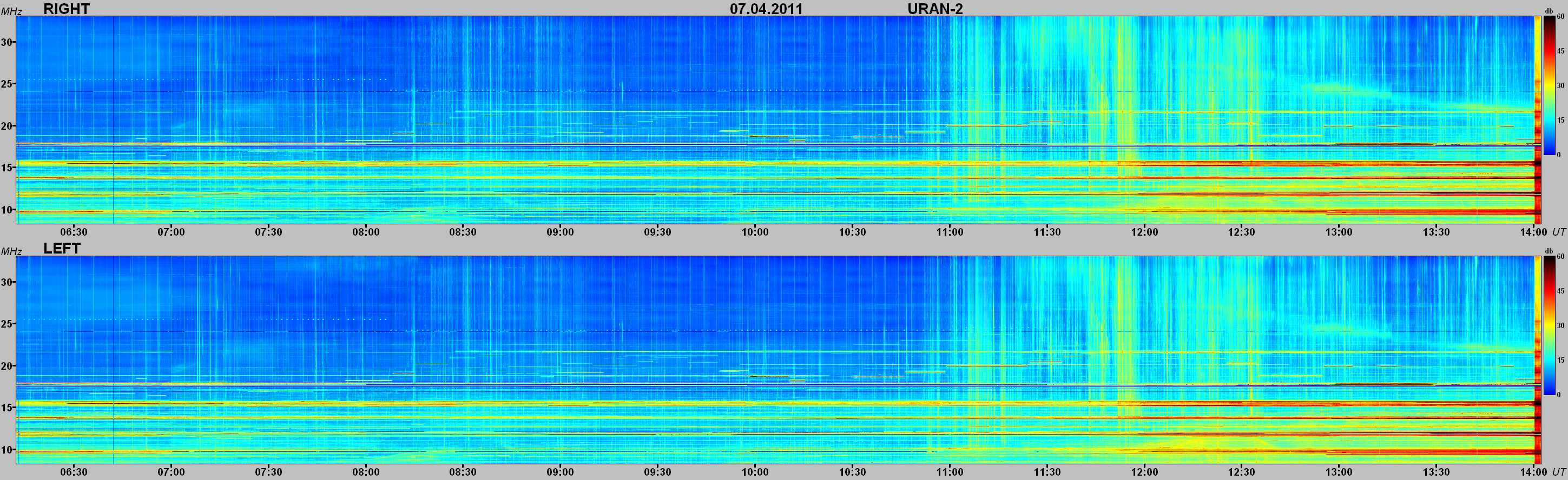The image size is (1568, 480).
Task: Click the 11:30 tick on RIGHT panel time axis
Action: coord(1047,232)
